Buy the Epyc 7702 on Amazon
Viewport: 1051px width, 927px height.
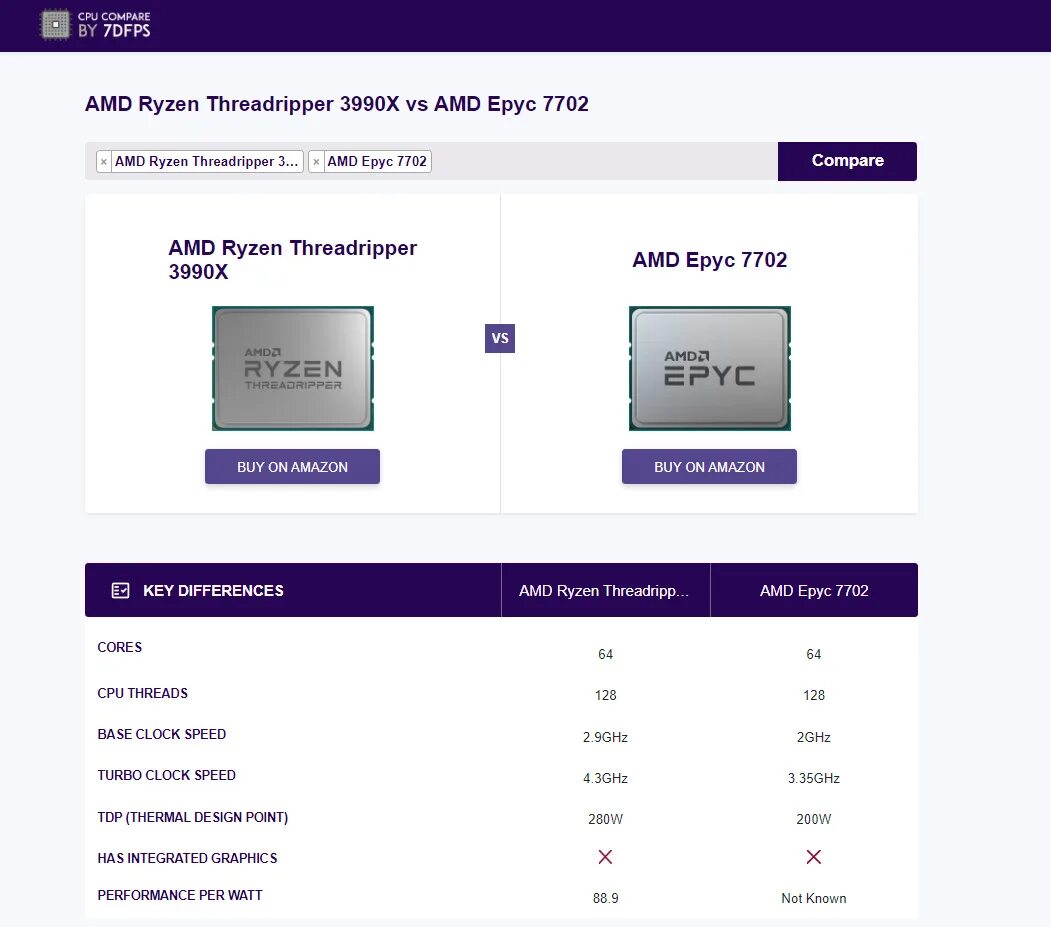coord(709,467)
